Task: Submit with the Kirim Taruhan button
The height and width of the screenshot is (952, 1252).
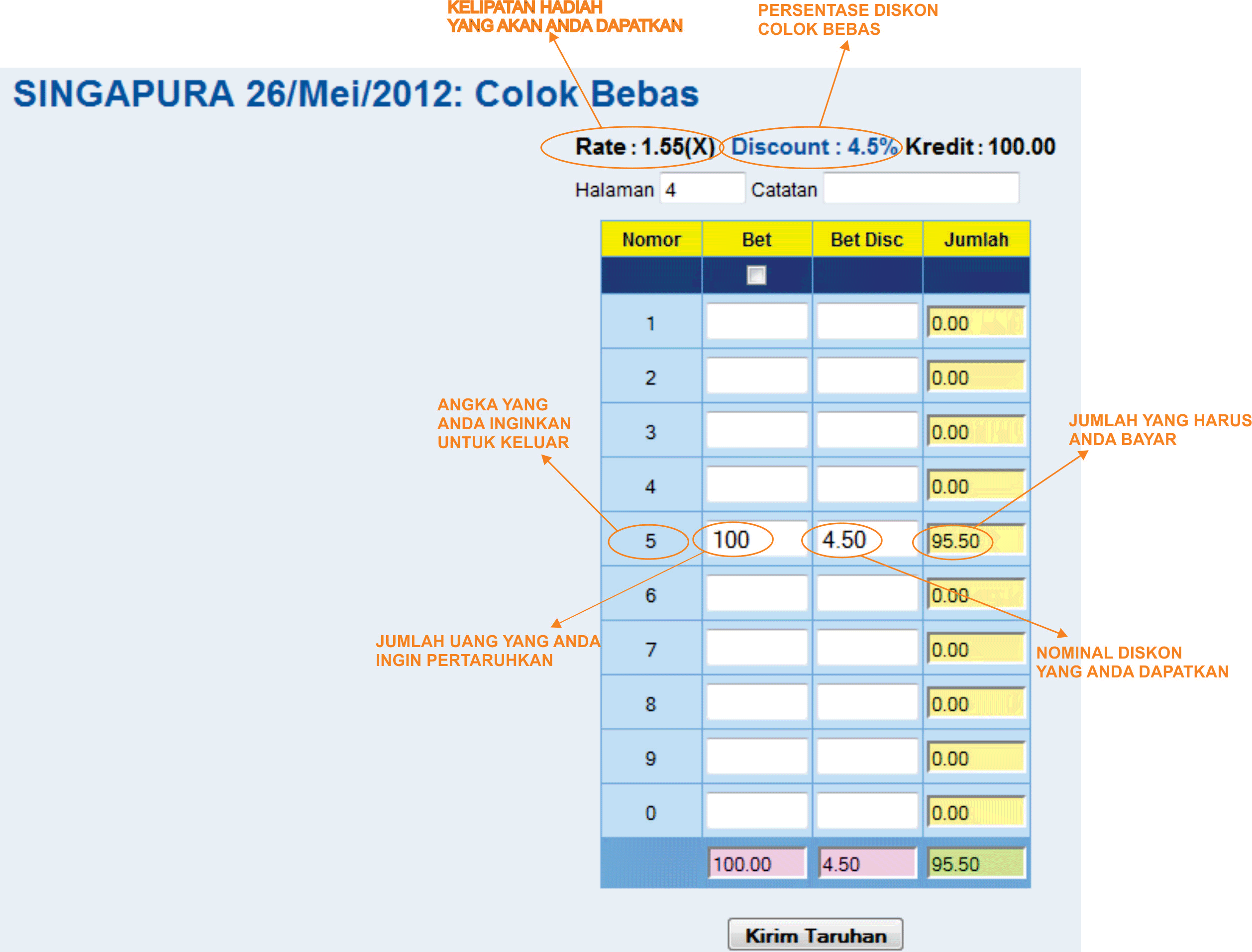Action: [x=815, y=935]
